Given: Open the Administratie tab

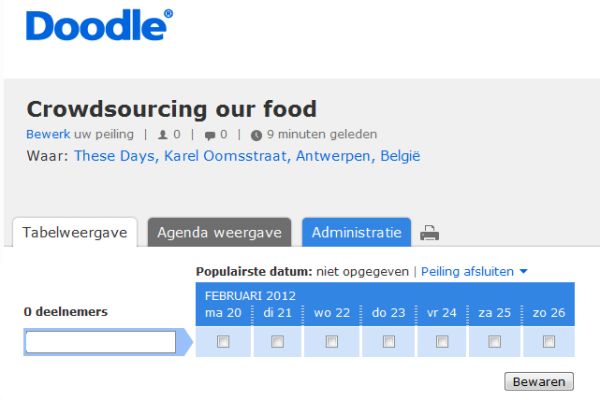Looking at the screenshot, I should 356,232.
